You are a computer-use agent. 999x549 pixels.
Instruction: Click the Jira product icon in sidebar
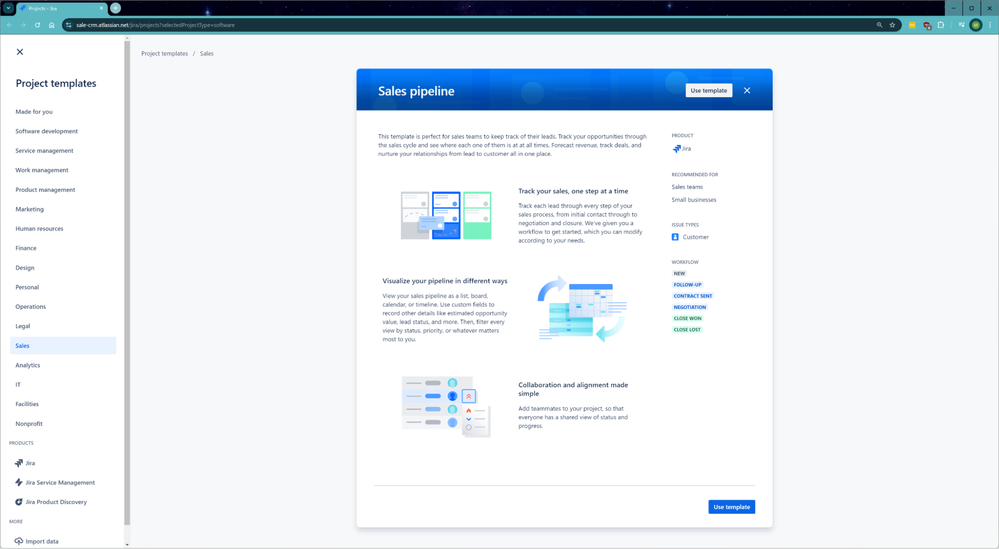pyautogui.click(x=18, y=463)
